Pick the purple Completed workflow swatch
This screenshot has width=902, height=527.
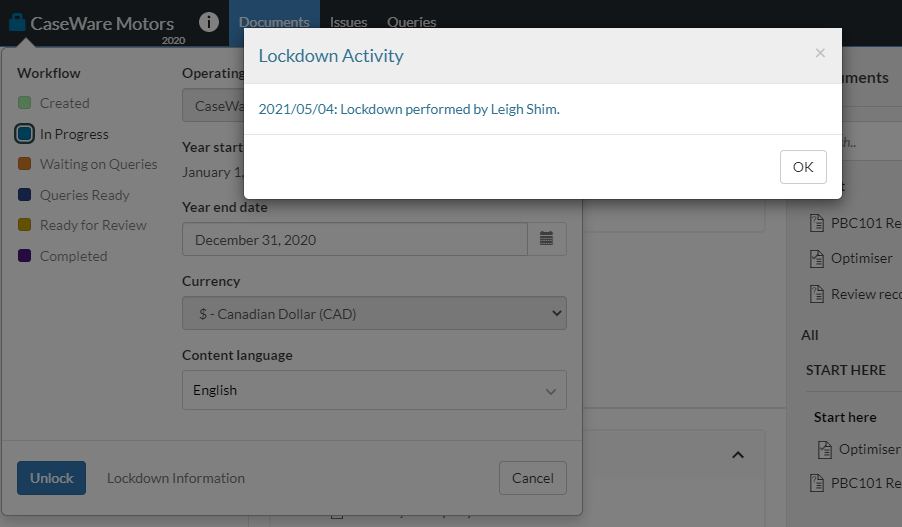(x=25, y=256)
